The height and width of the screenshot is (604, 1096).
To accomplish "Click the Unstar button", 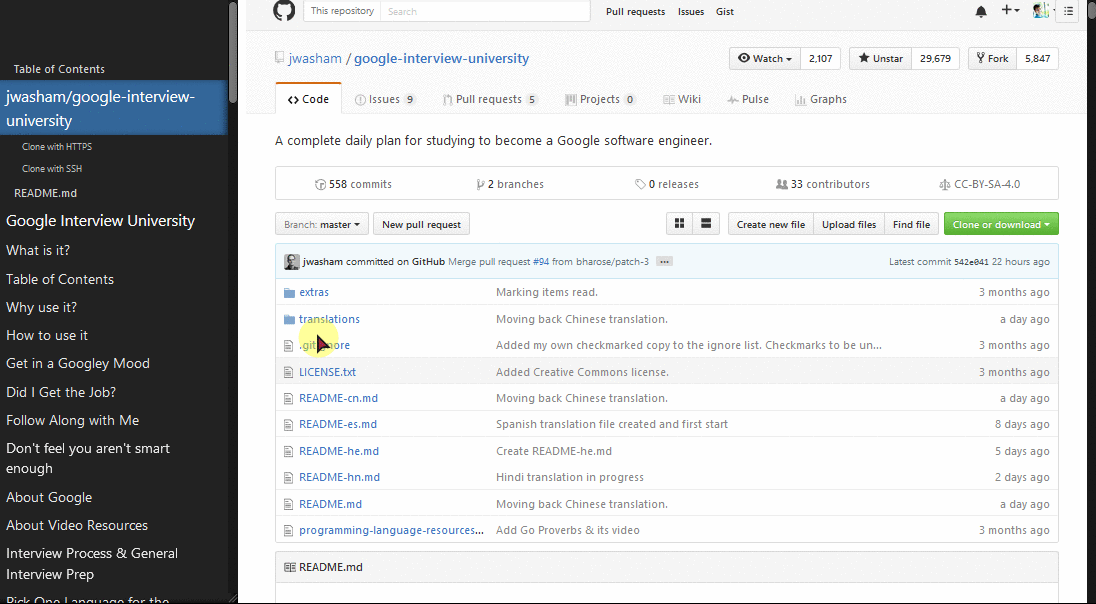I will point(881,59).
